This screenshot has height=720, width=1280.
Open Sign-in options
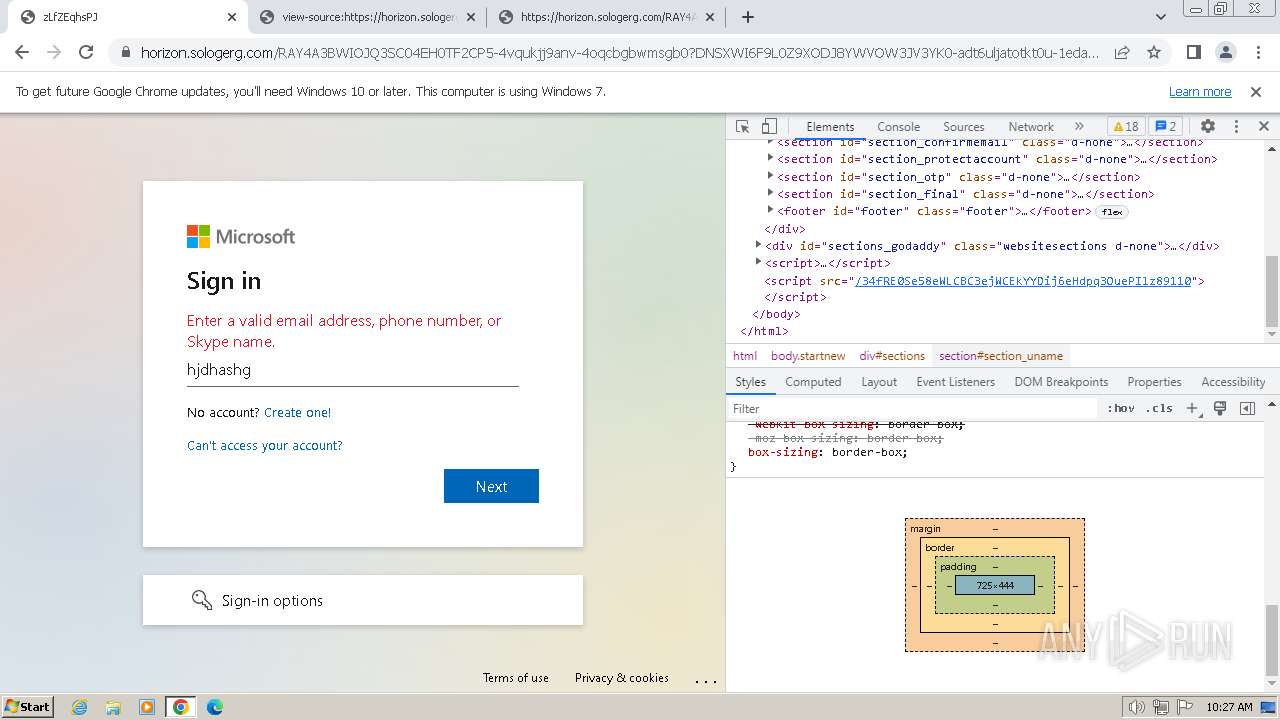[362, 600]
